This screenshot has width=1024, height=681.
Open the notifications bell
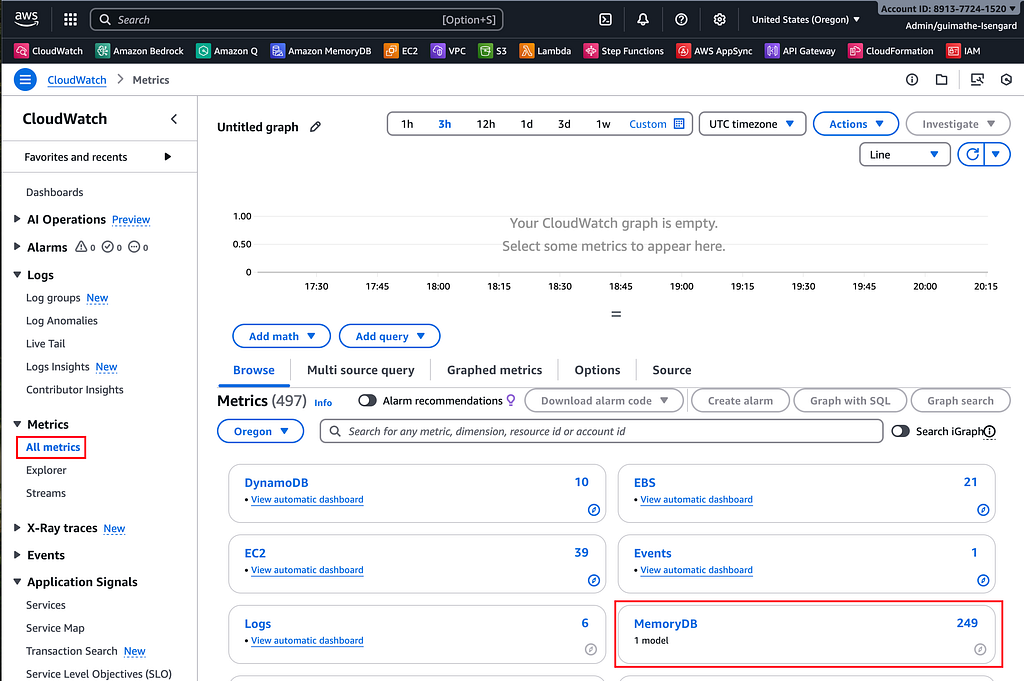tap(643, 20)
